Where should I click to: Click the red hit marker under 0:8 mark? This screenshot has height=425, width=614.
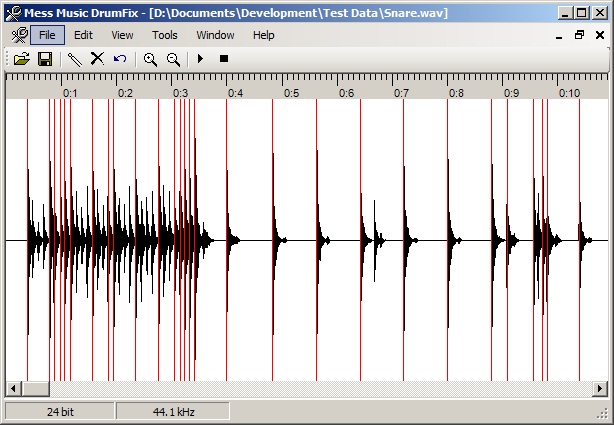448,240
